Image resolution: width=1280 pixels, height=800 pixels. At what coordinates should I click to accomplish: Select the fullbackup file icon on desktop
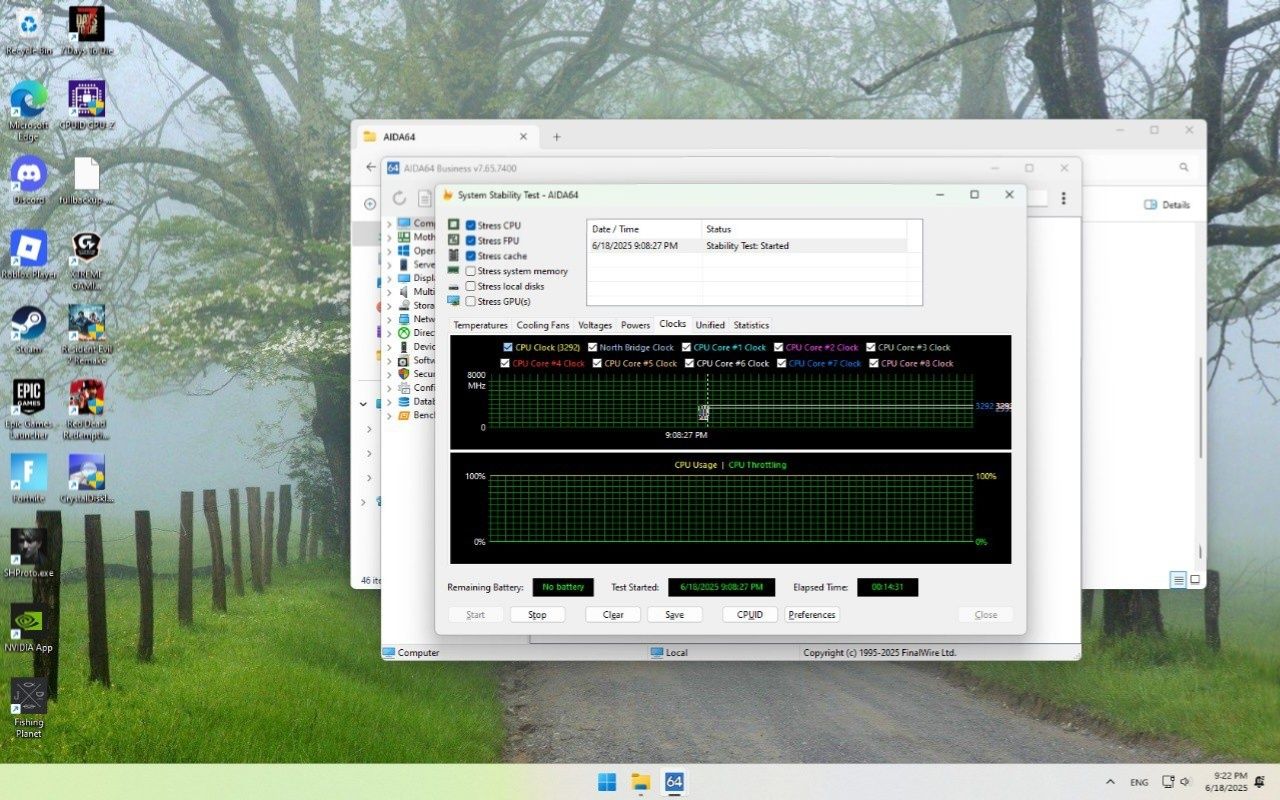pyautogui.click(x=87, y=180)
